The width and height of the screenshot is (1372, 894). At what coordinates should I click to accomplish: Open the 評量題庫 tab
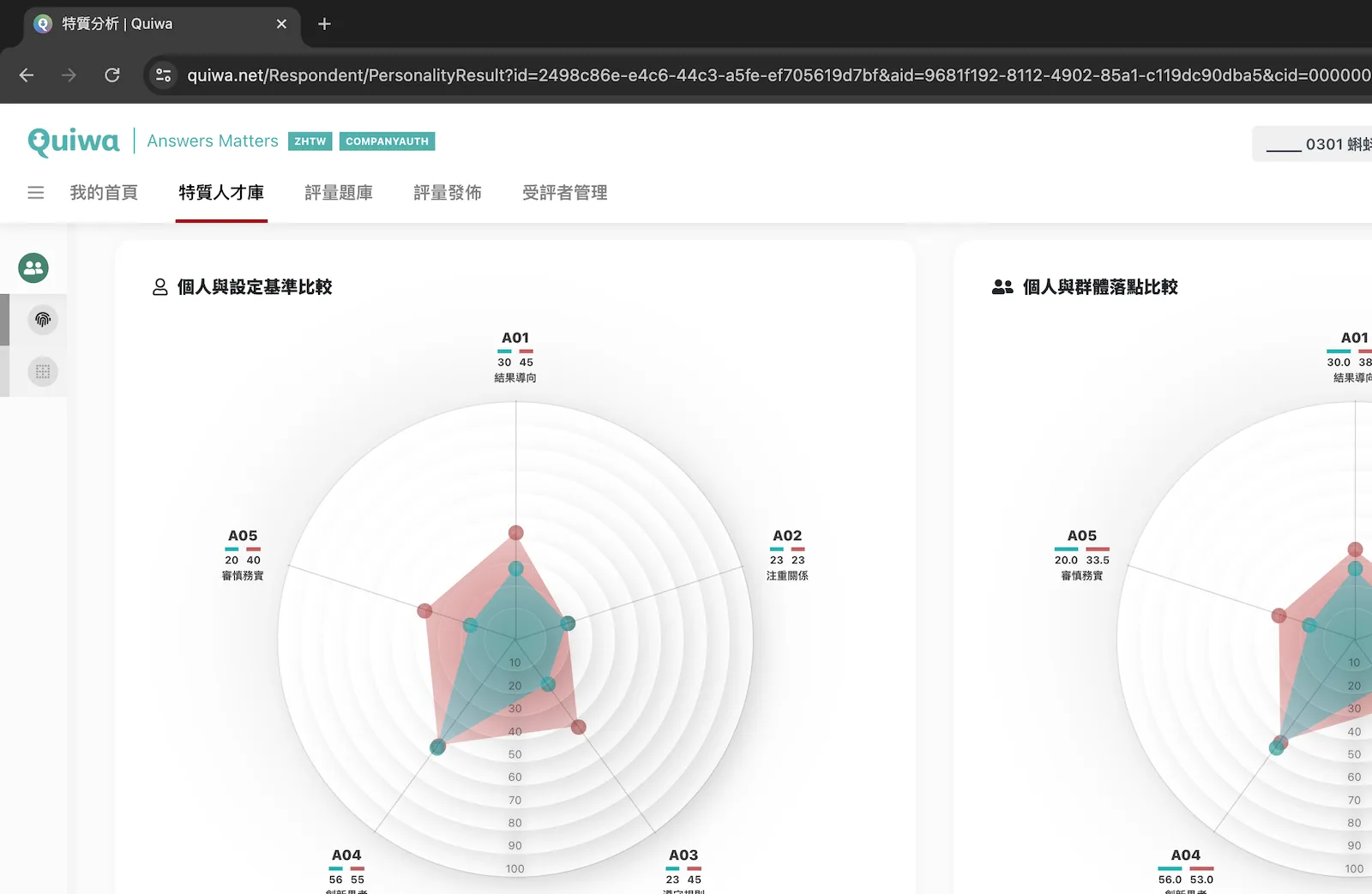pyautogui.click(x=339, y=193)
